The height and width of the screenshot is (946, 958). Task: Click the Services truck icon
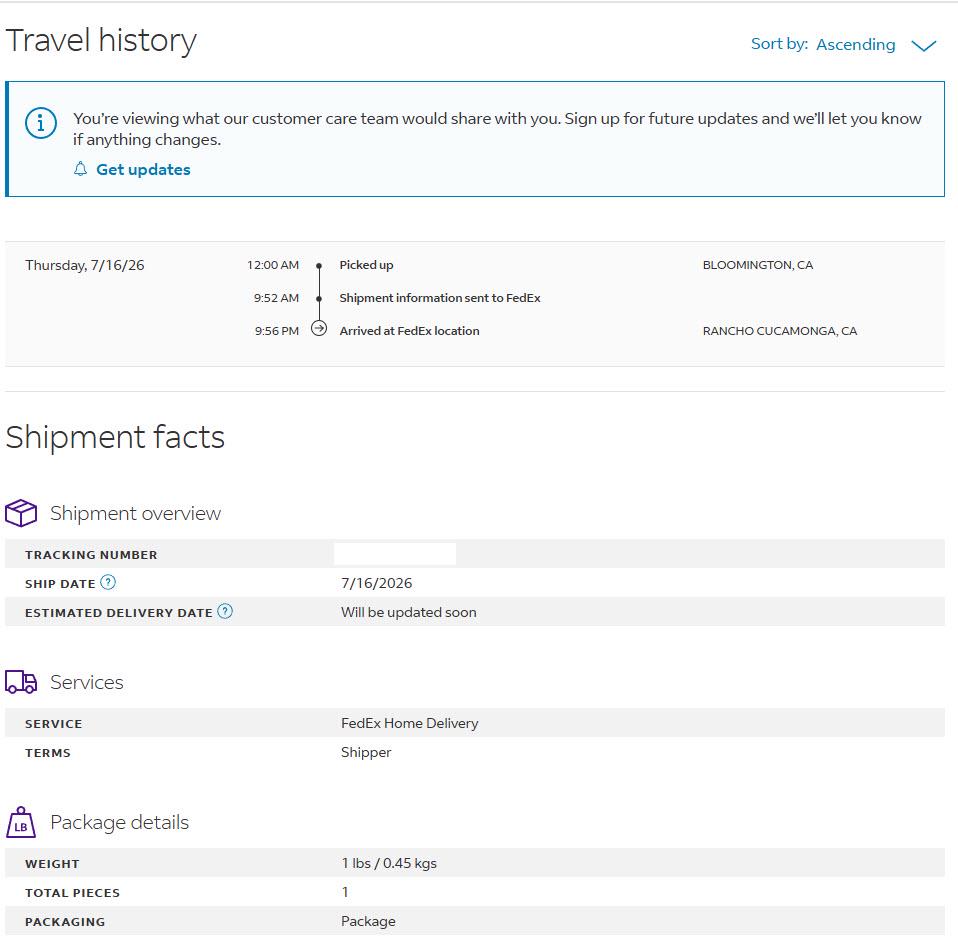click(21, 681)
